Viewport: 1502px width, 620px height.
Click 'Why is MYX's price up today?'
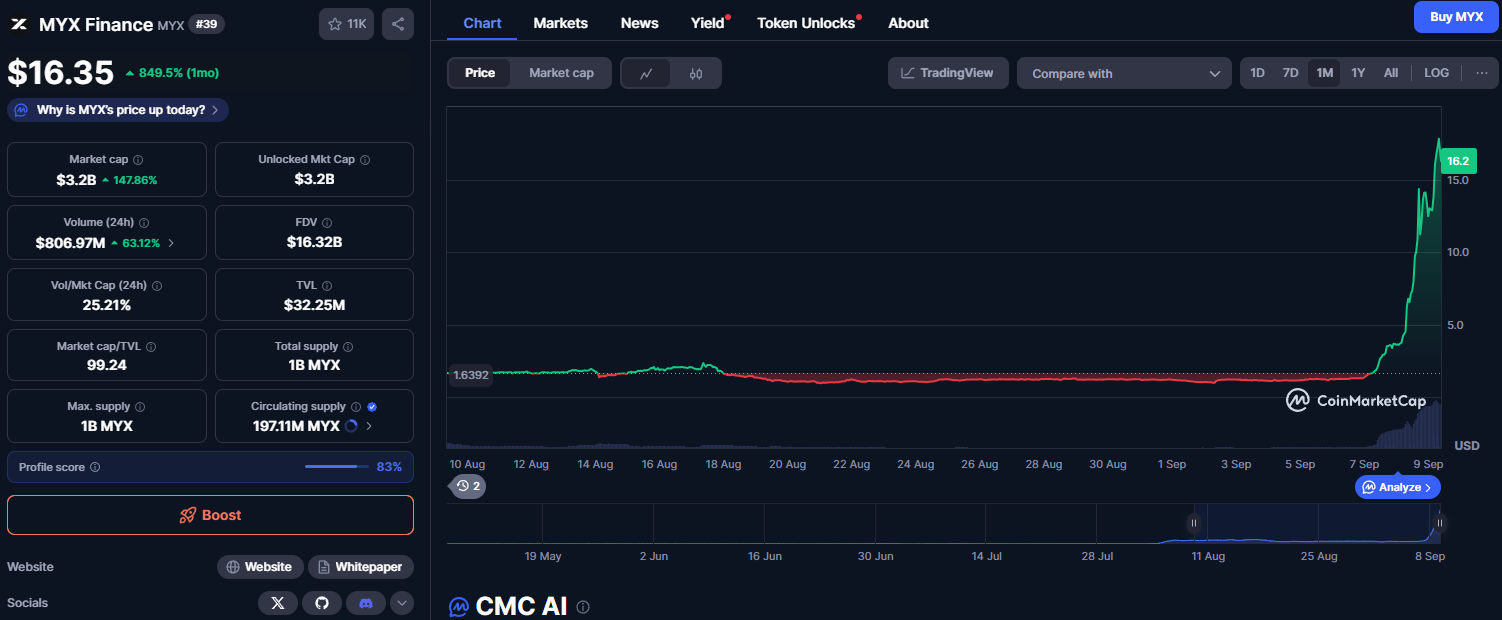(118, 110)
